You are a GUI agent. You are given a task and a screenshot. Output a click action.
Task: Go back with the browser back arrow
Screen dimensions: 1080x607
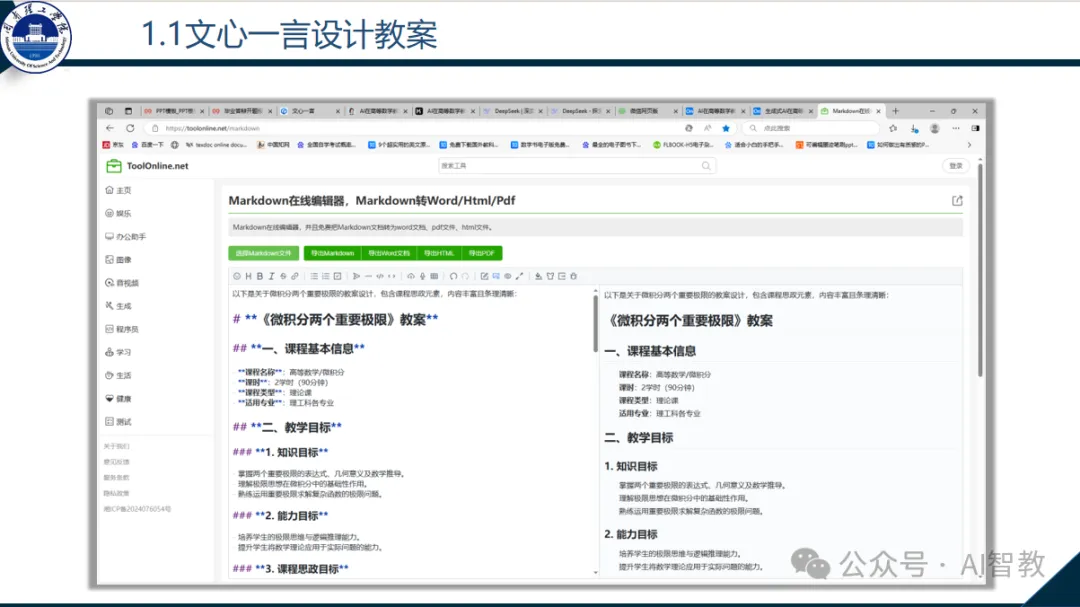(110, 128)
